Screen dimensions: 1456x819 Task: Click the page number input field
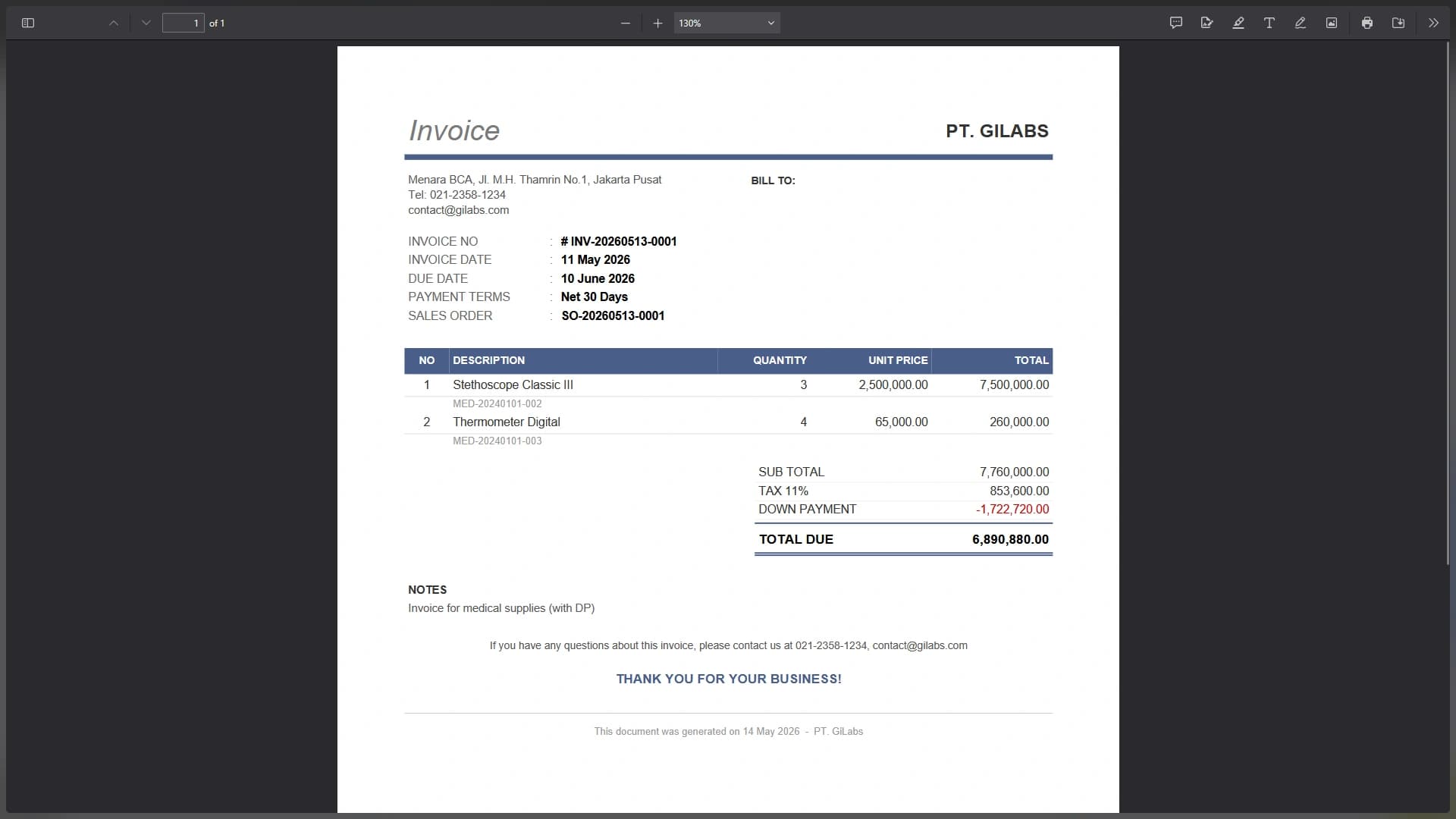click(x=184, y=23)
